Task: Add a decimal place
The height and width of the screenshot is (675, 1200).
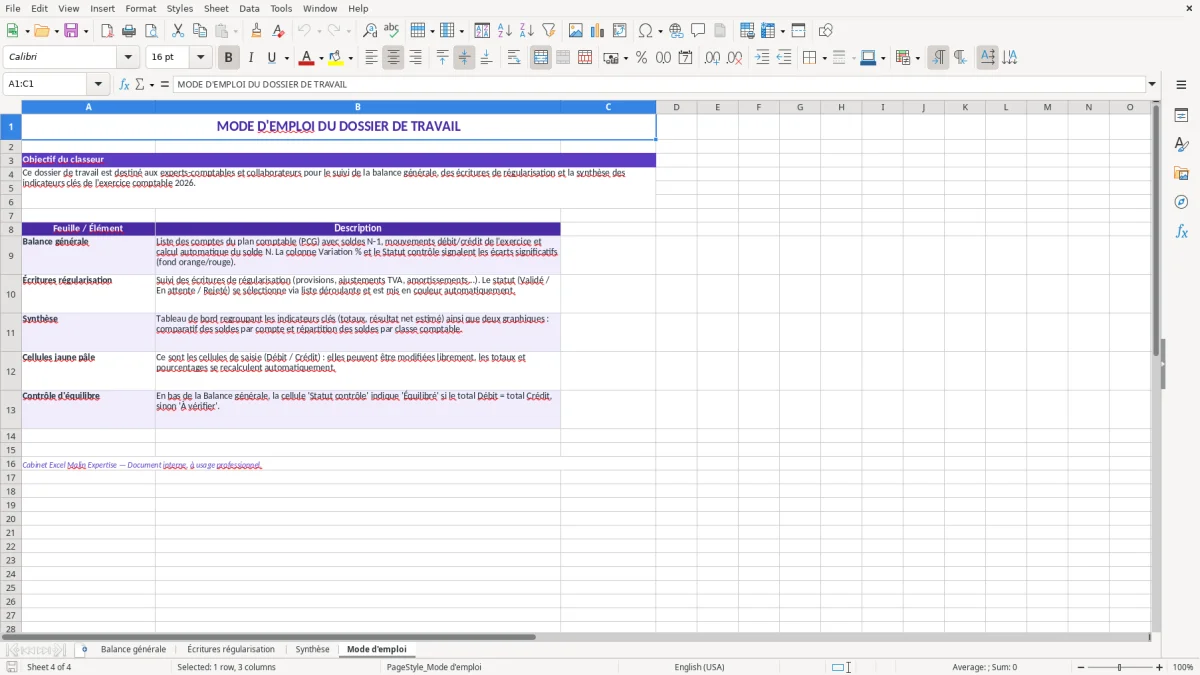Action: coord(712,58)
